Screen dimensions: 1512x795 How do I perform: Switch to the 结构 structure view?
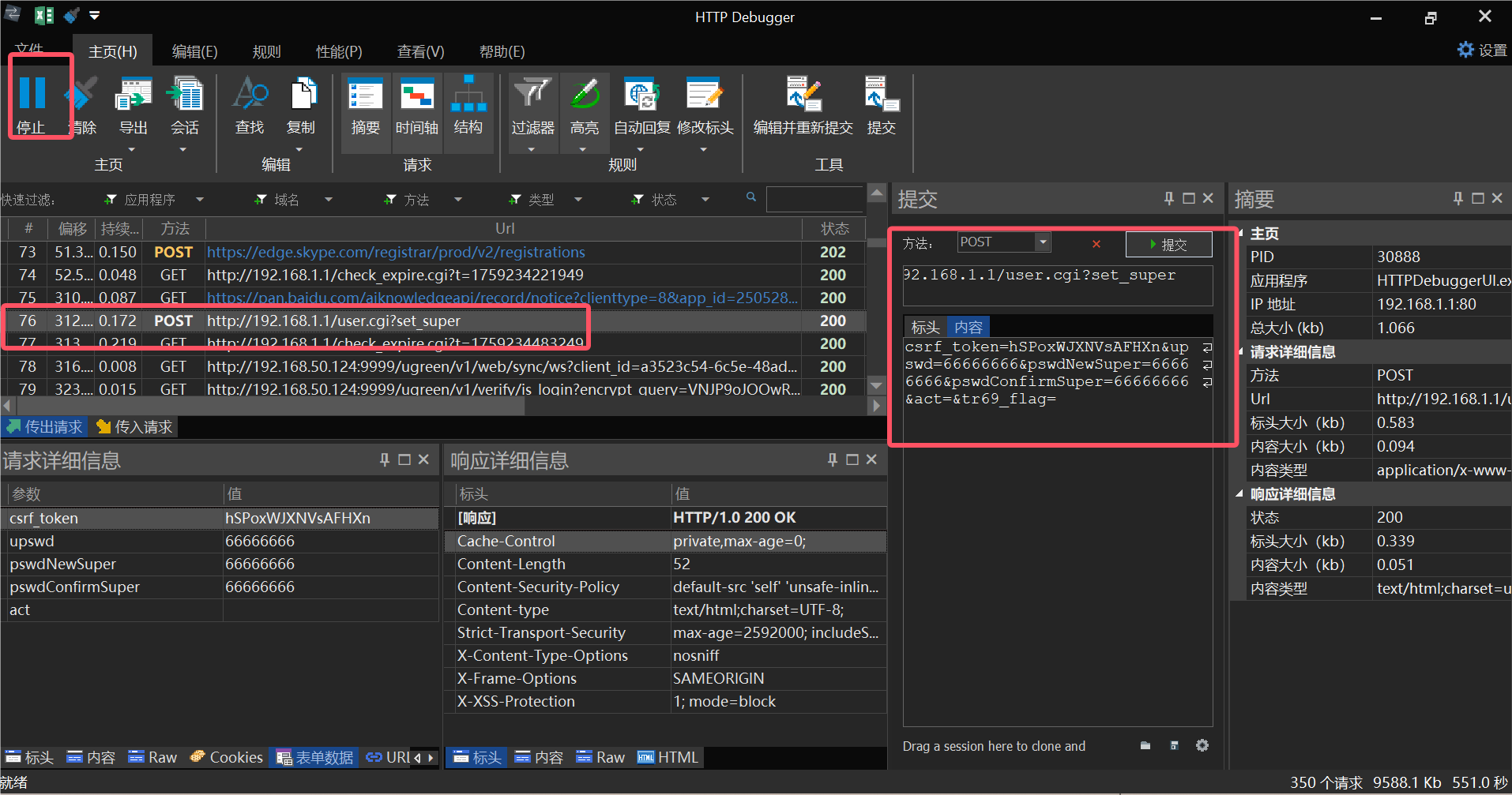pos(468,95)
